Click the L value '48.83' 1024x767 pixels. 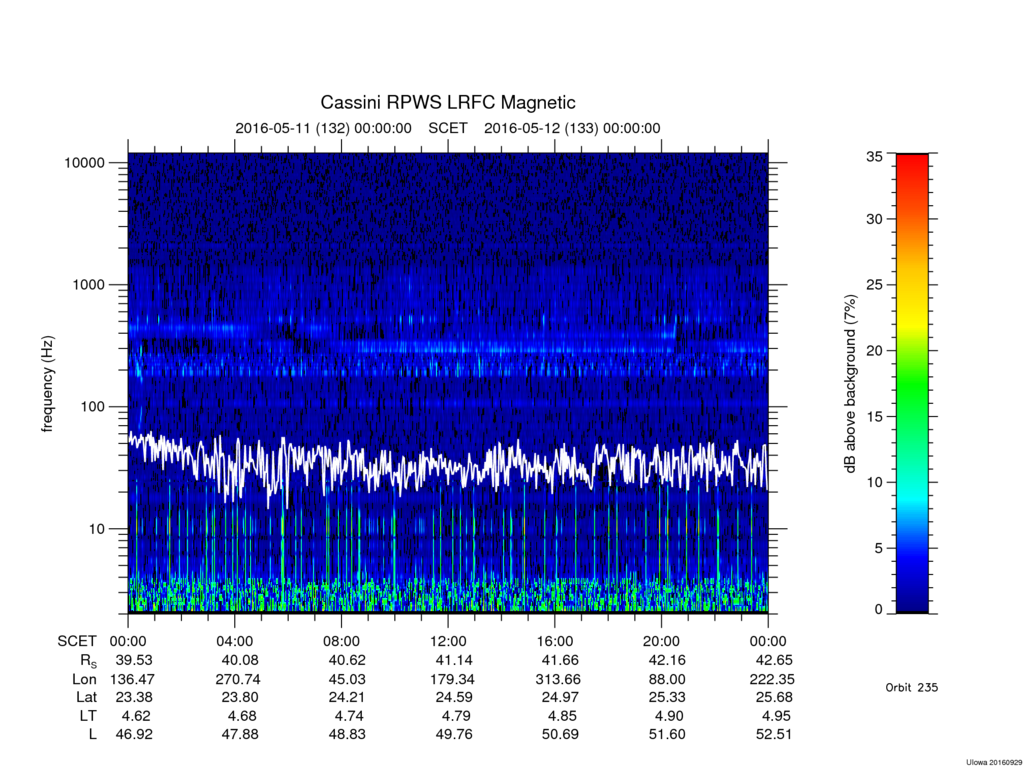[347, 734]
